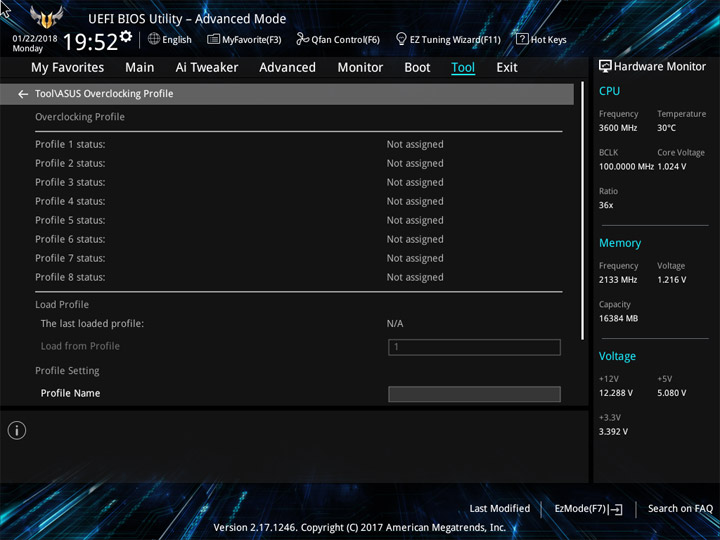Click BCLK value 100.0000 MHz
Viewport: 720px width, 540px height.
pyautogui.click(x=626, y=166)
